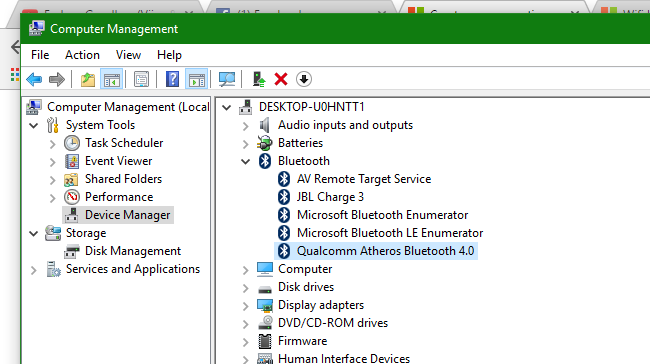650x364 pixels.
Task: Click the Storage label
Action: (x=86, y=233)
